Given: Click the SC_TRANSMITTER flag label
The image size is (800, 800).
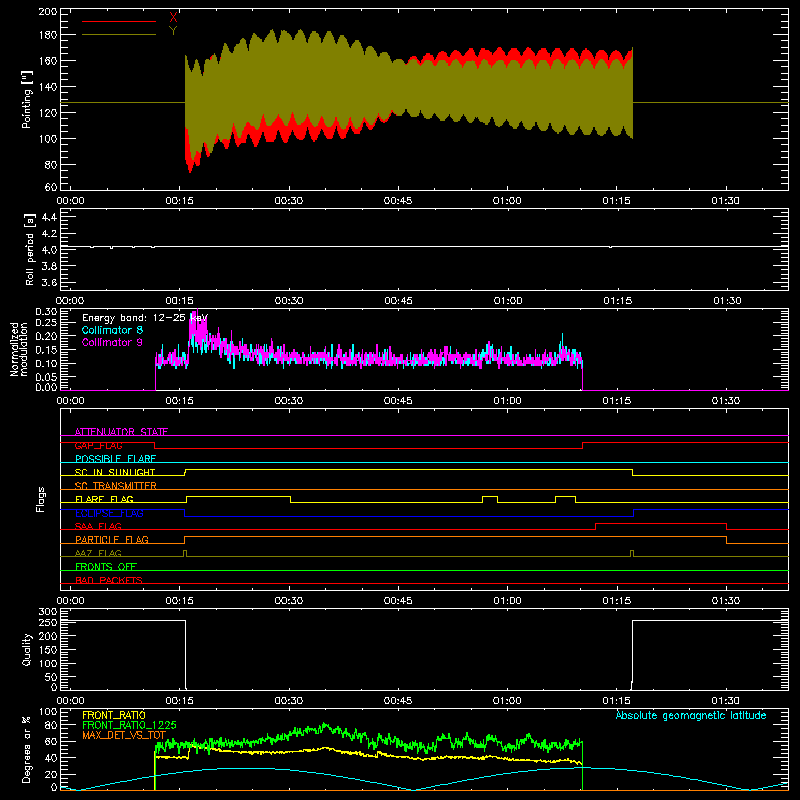Looking at the screenshot, I should 116,486.
